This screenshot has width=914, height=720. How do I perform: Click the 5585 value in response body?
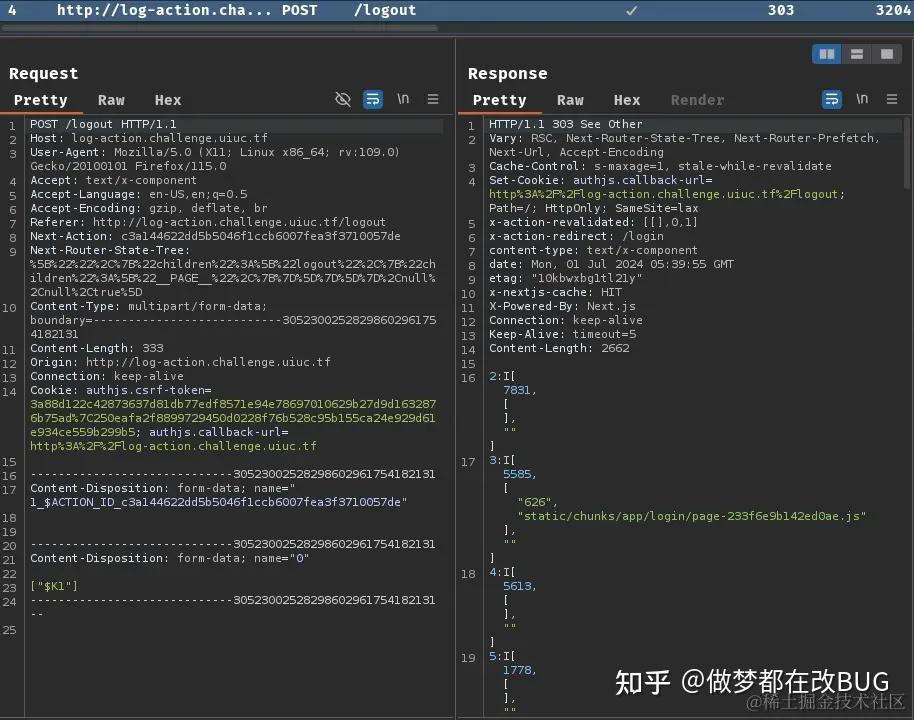(519, 474)
